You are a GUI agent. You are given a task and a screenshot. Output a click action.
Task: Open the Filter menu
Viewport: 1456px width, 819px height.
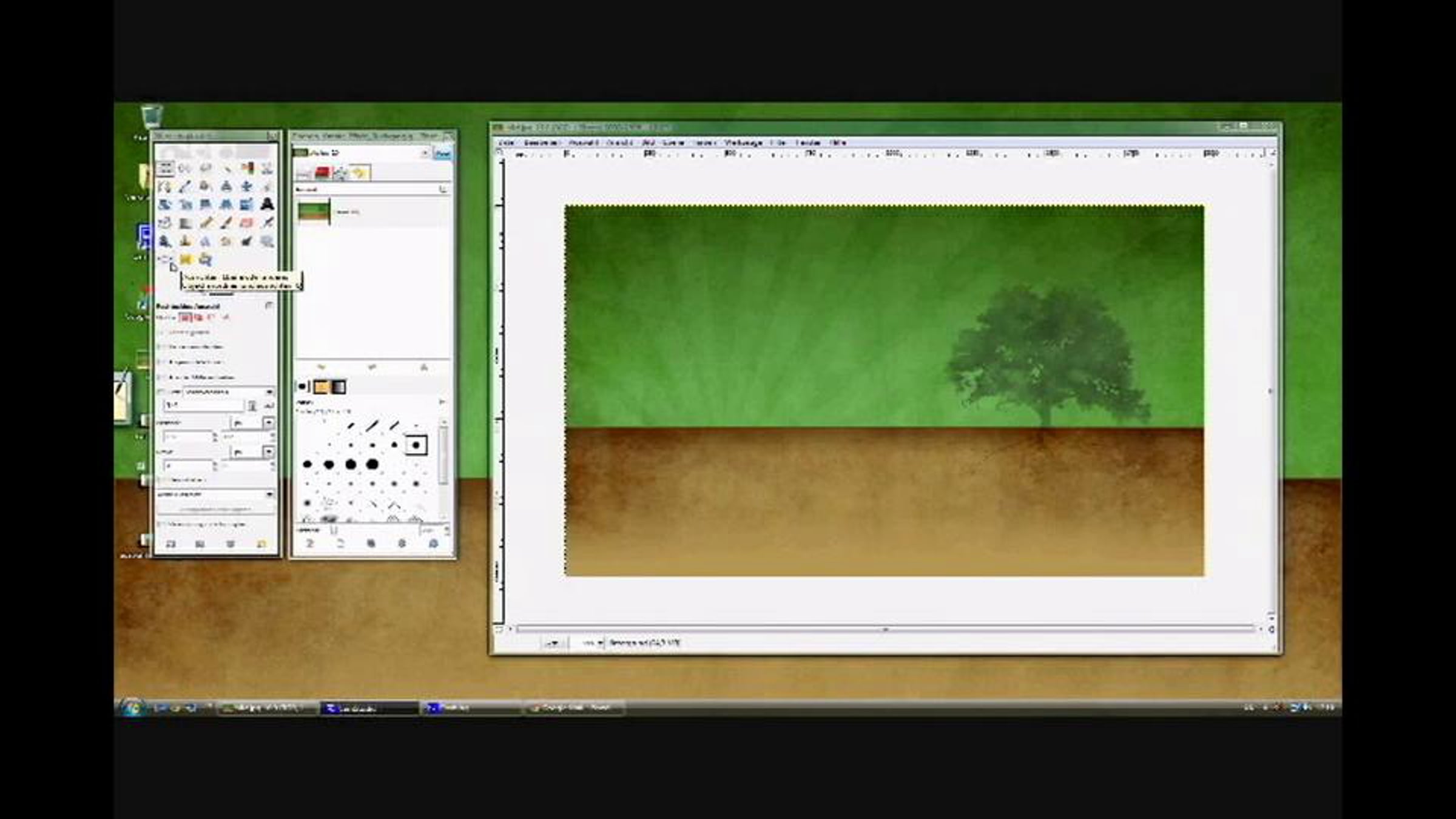point(778,143)
